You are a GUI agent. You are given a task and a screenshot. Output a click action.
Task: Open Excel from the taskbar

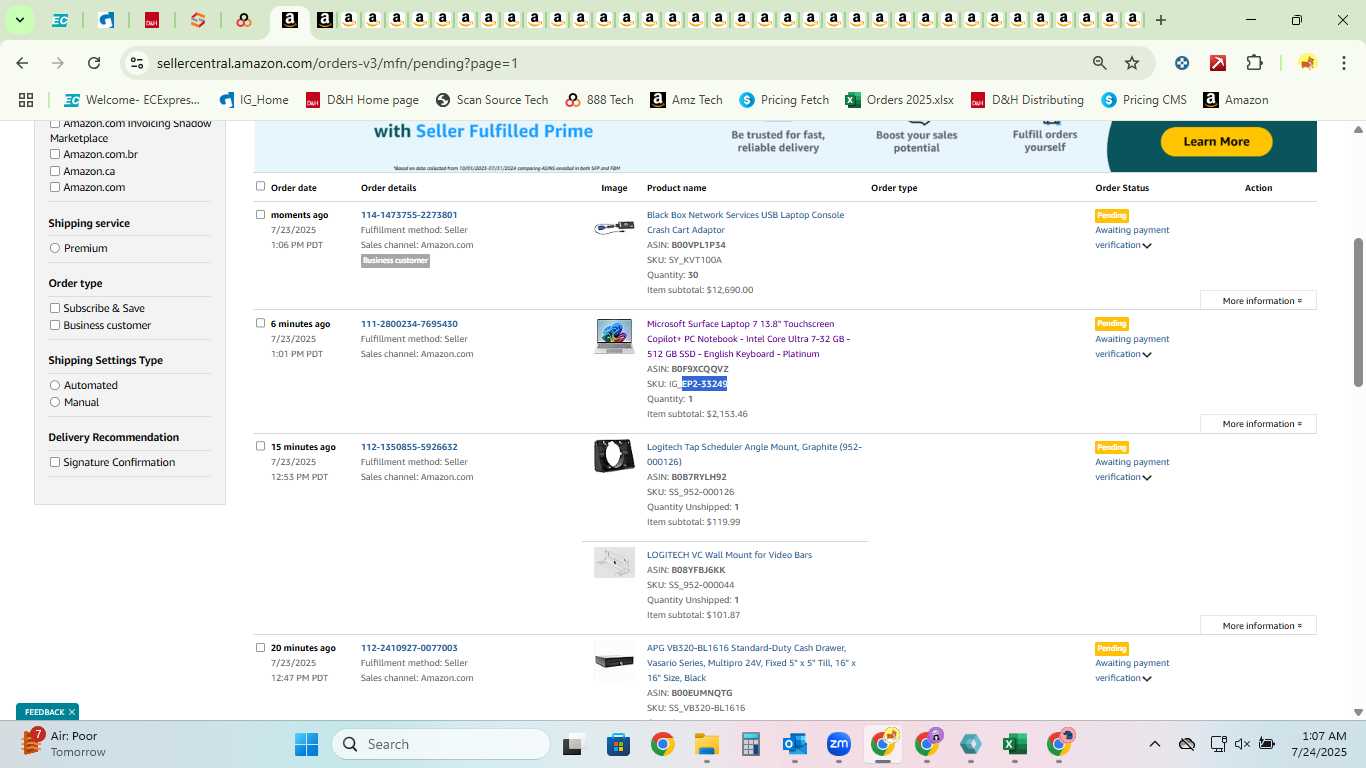pos(1014,744)
